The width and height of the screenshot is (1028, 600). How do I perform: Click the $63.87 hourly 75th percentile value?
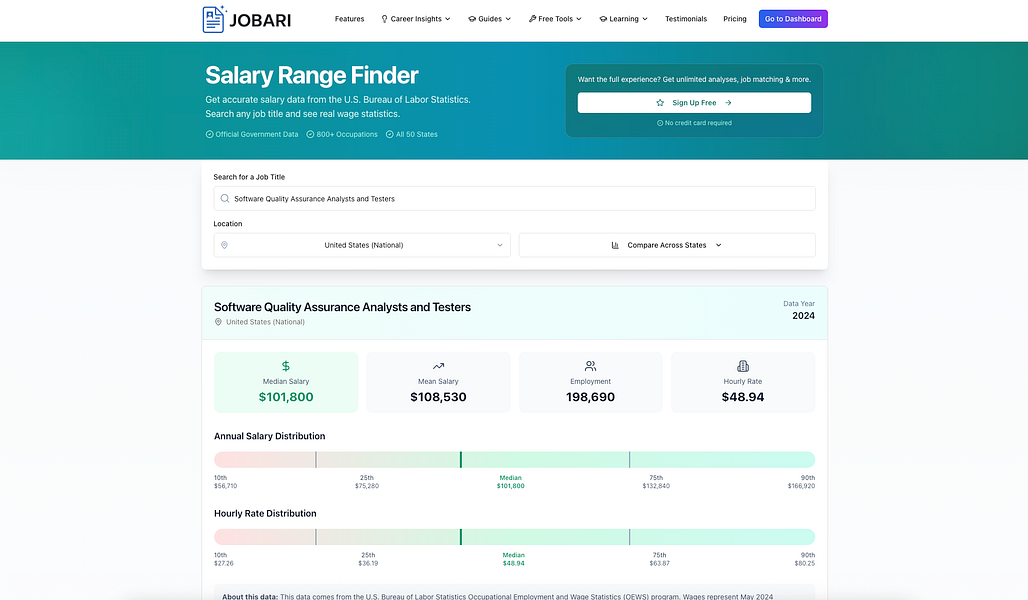coord(660,564)
